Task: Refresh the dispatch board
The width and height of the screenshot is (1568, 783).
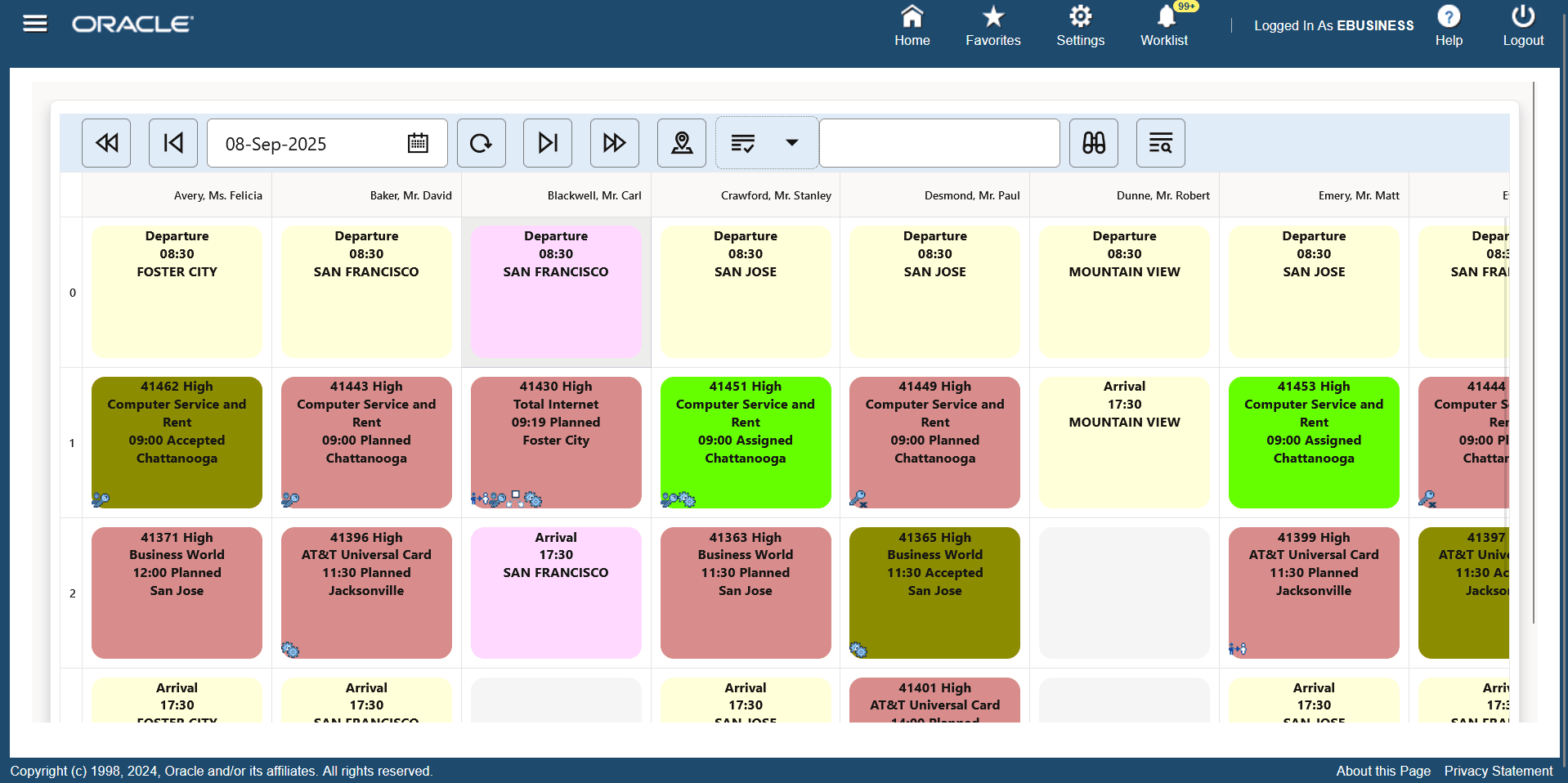Action: click(481, 143)
